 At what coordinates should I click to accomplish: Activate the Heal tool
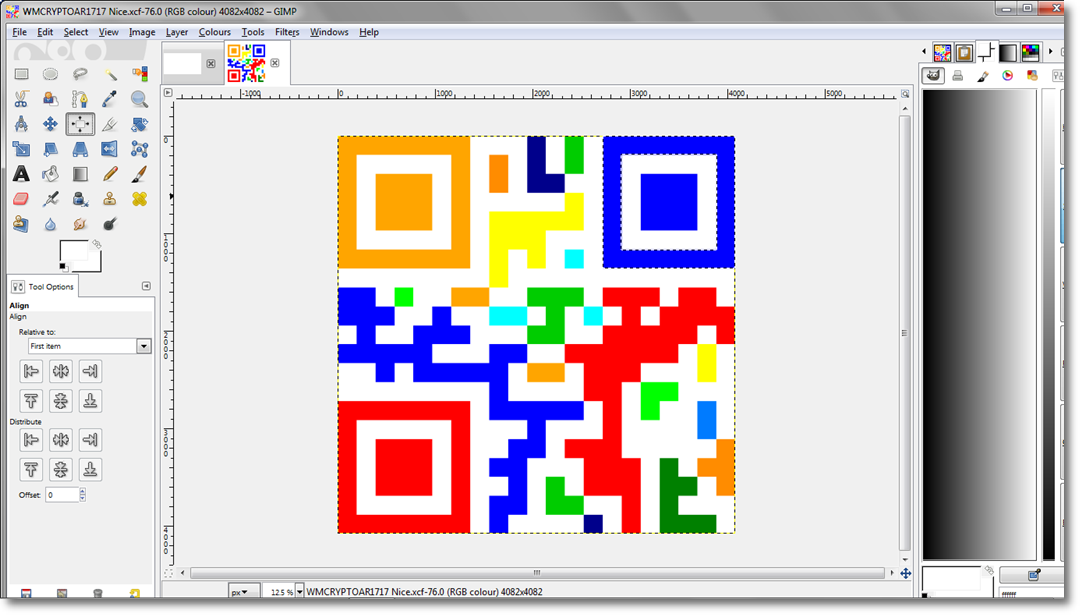pos(139,199)
